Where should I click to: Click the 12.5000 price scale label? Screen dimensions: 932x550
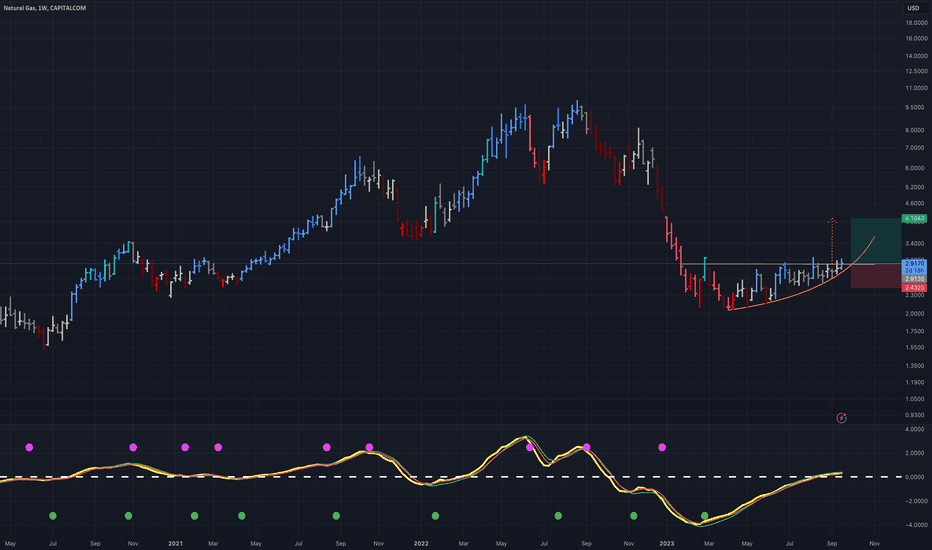(916, 71)
